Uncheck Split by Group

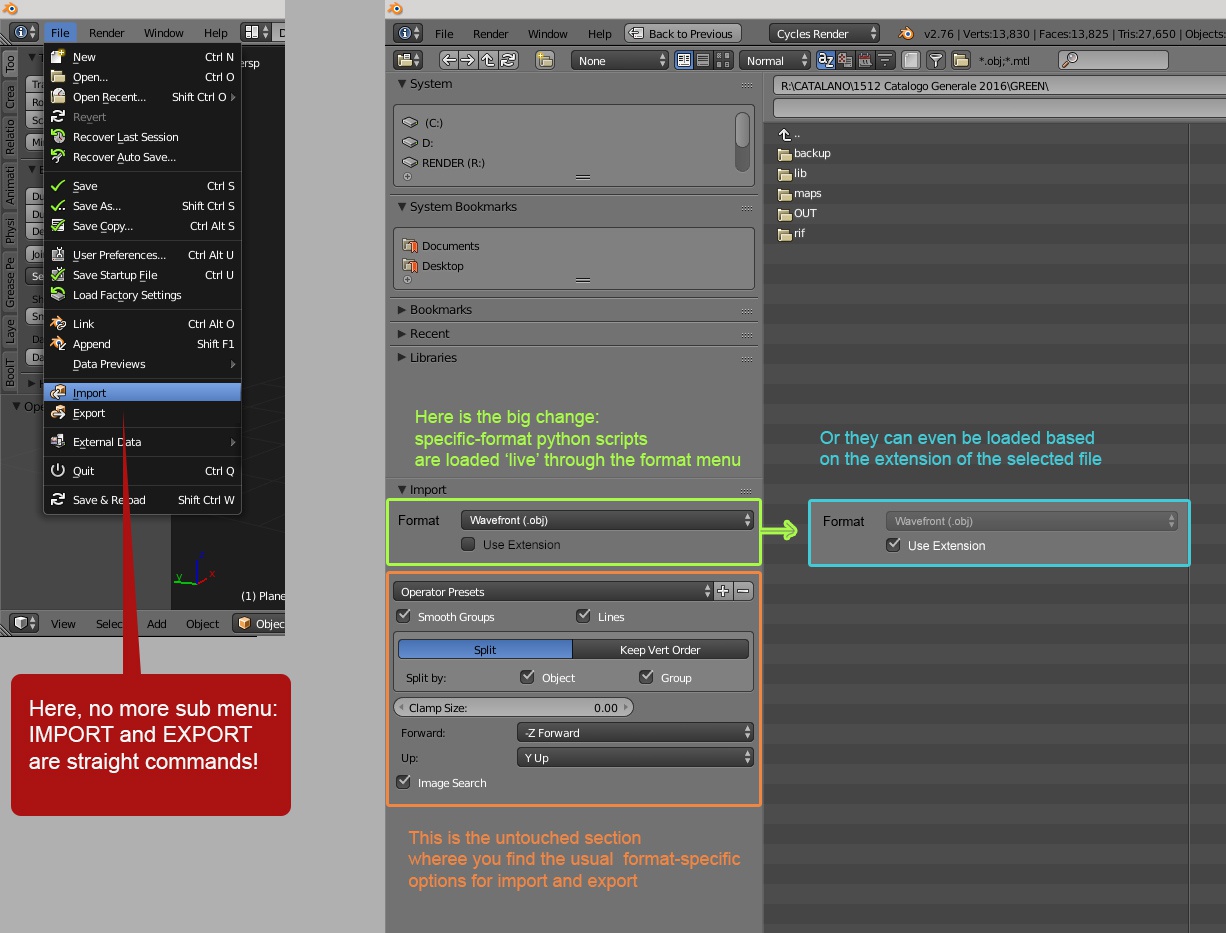coord(646,677)
